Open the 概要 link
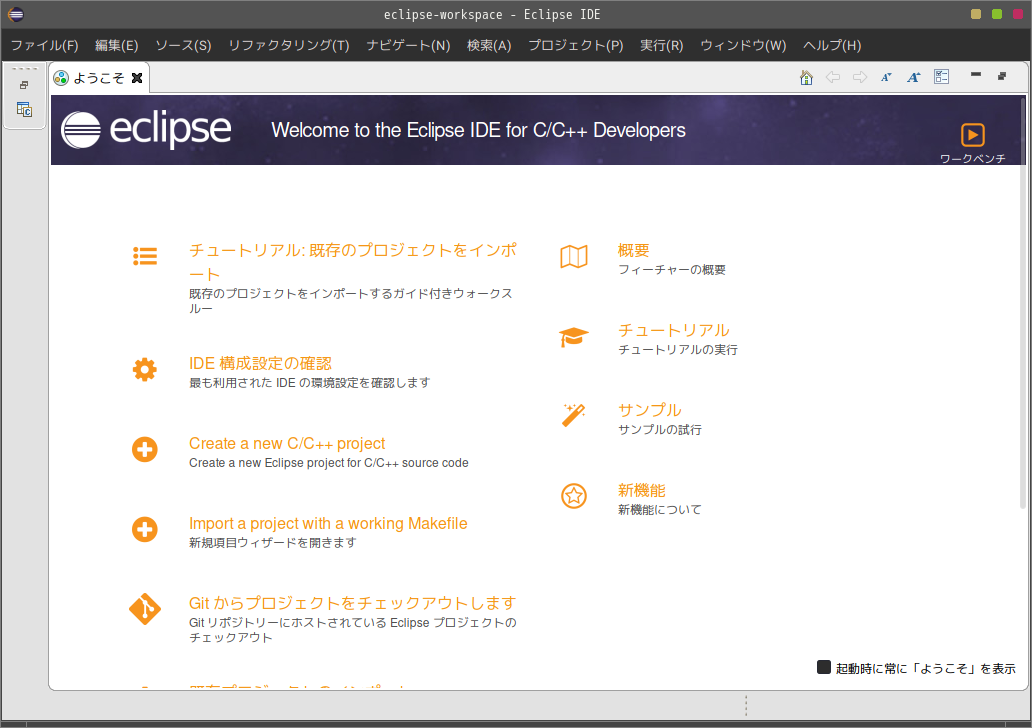 (x=633, y=250)
